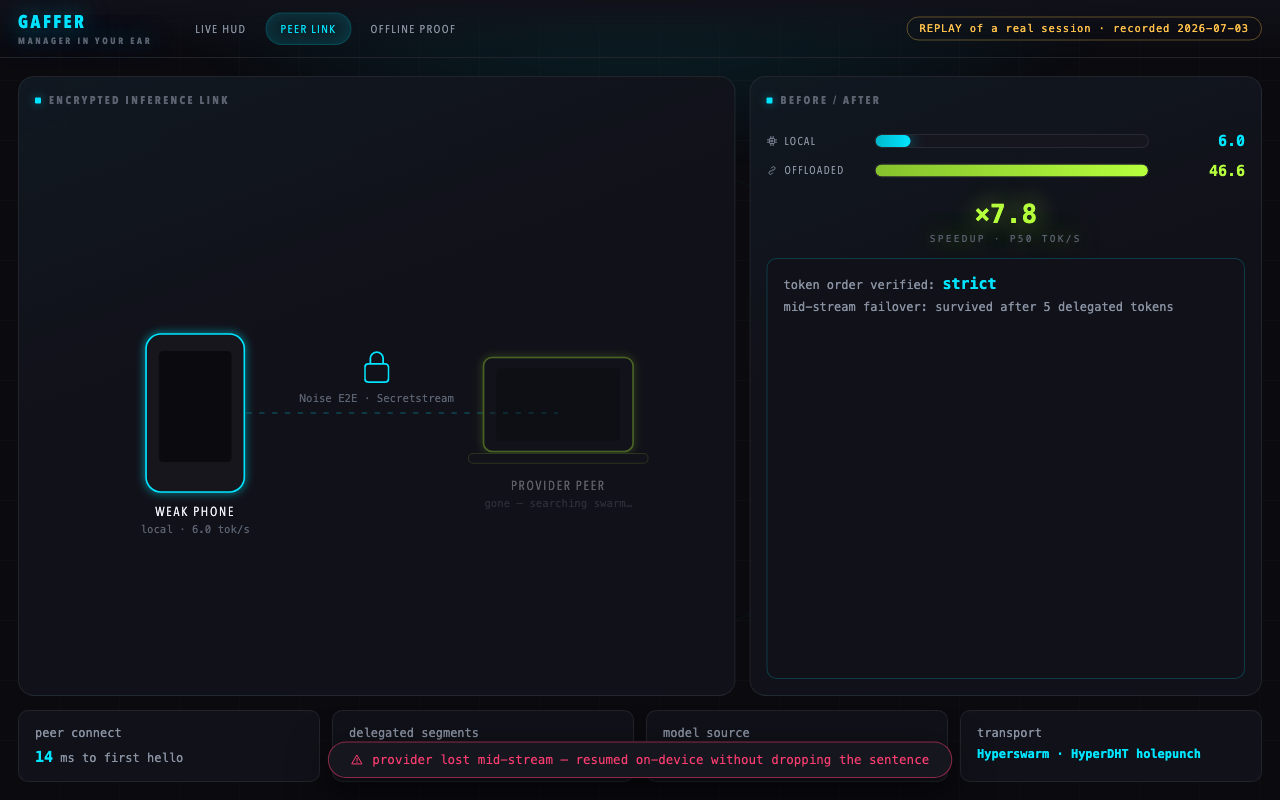Select the Peer Link tab
The width and height of the screenshot is (1280, 800).
(x=308, y=29)
